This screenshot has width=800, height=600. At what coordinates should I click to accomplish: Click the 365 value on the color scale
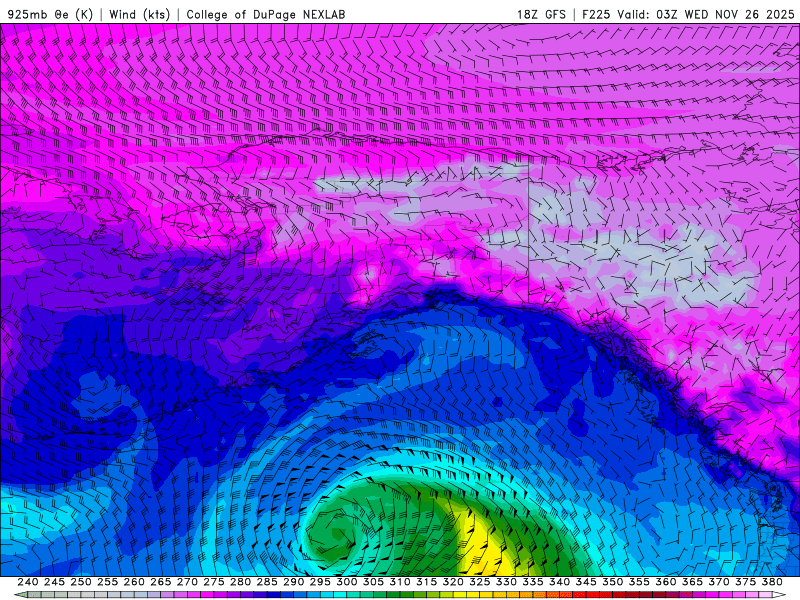pos(692,582)
